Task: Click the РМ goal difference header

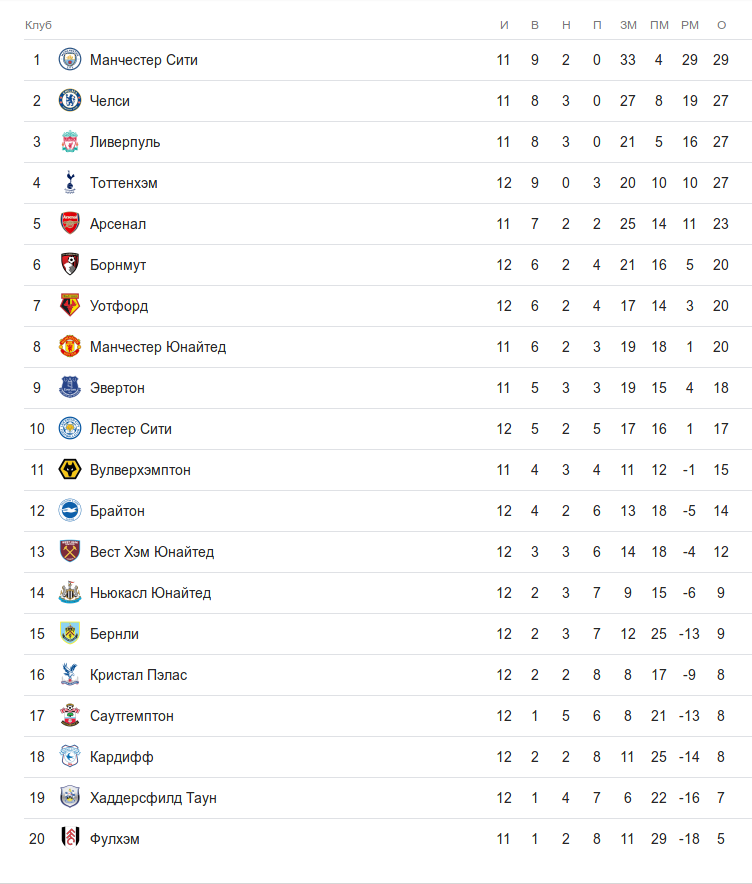Action: pyautogui.click(x=690, y=25)
